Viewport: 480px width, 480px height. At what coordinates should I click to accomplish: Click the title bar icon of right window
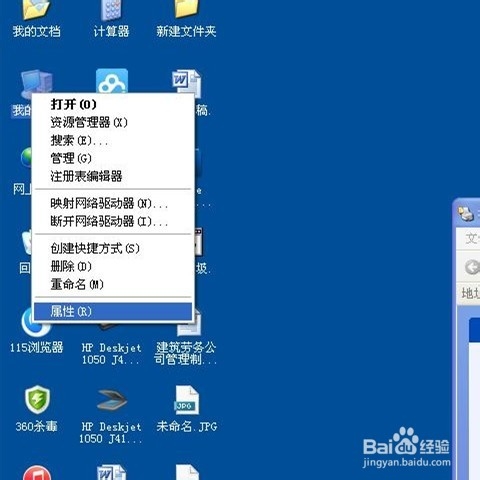pos(466,214)
